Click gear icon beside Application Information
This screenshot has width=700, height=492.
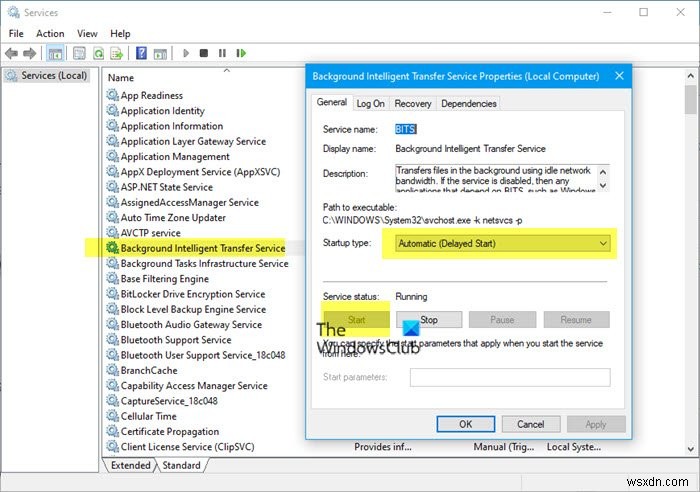pos(112,125)
